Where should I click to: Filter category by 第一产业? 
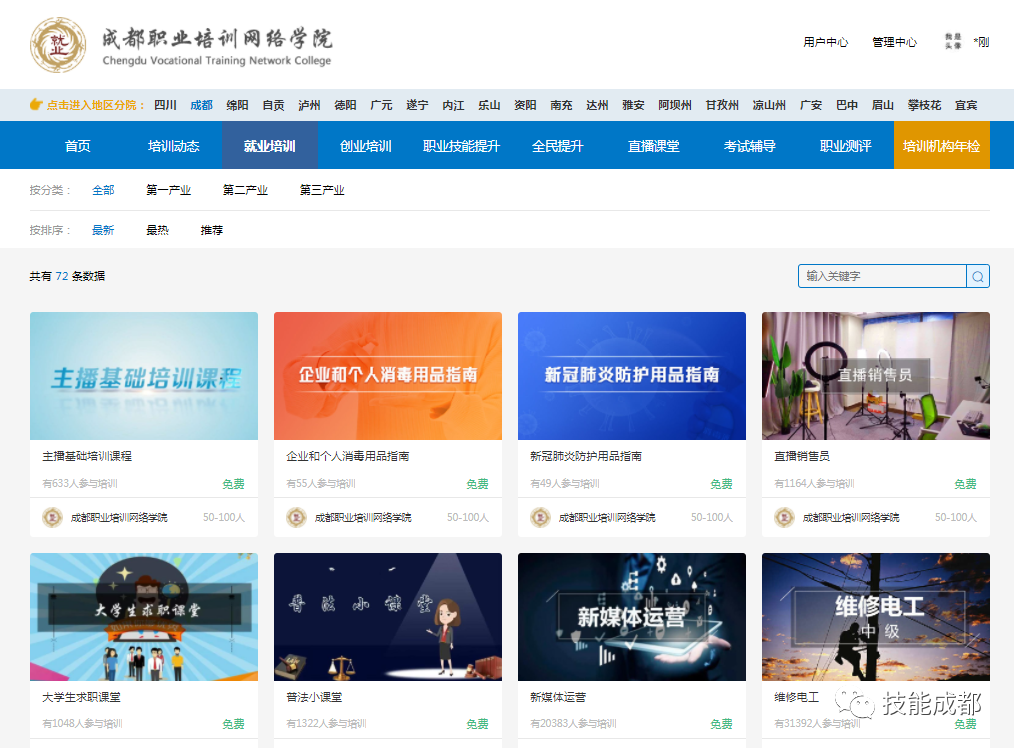coord(168,190)
